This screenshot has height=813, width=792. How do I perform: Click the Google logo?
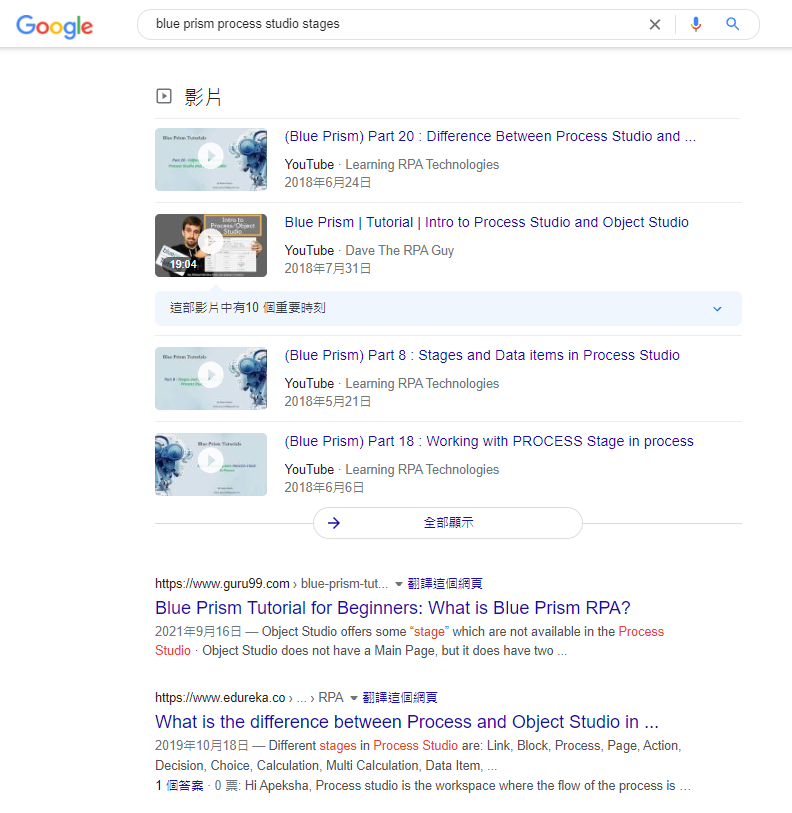point(54,26)
